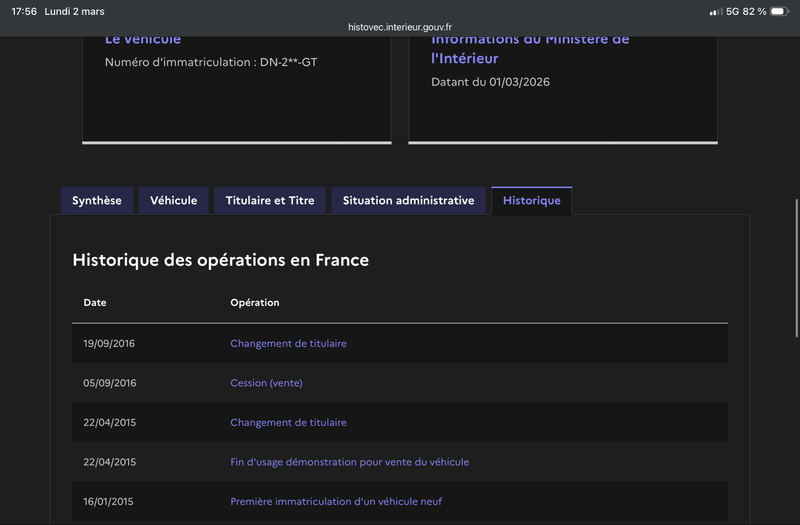The width and height of the screenshot is (800, 525).
Task: Click Informations du Ministère de l'Intérieur heading
Action: 530,49
